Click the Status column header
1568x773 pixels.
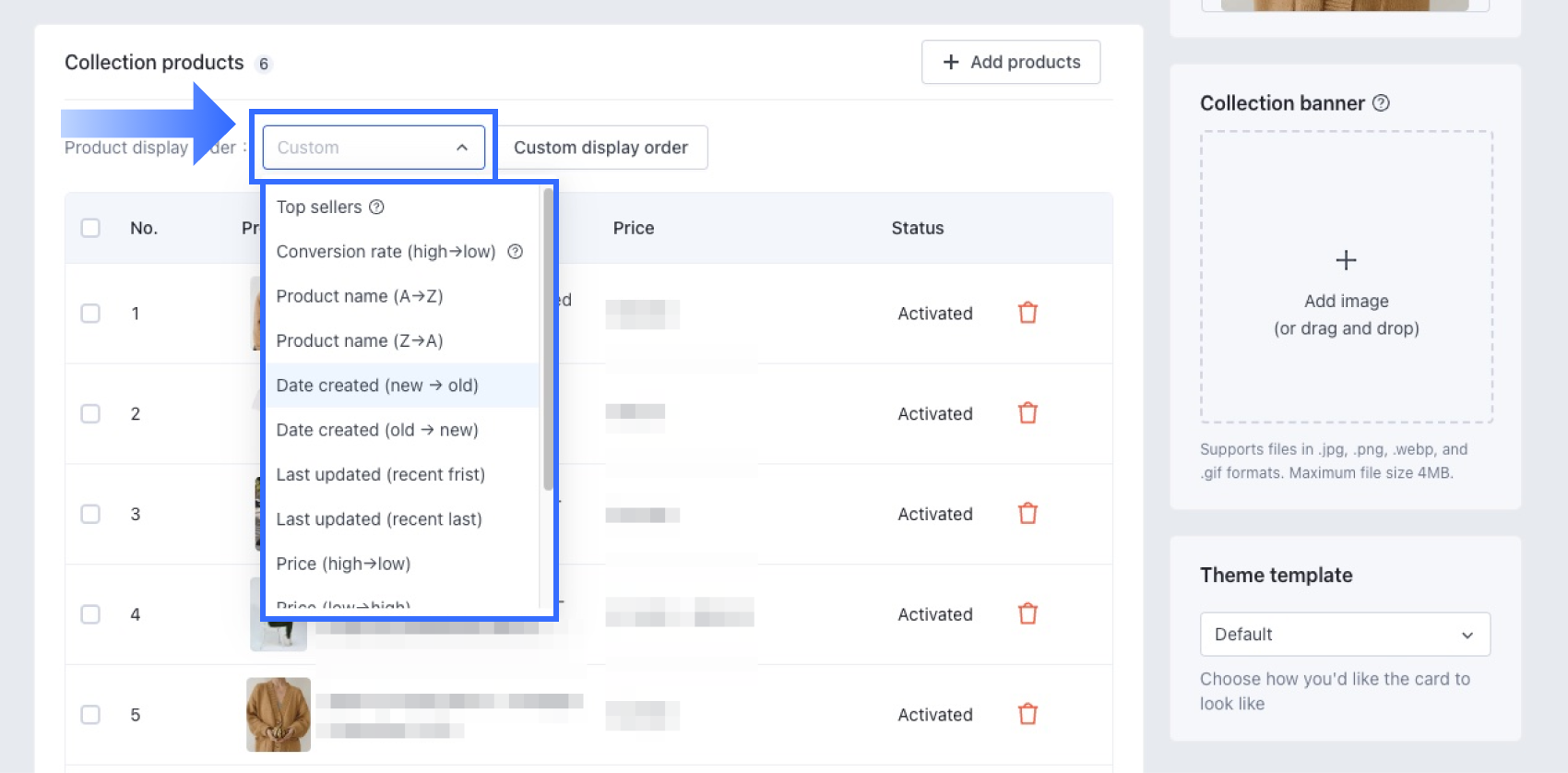(x=918, y=228)
